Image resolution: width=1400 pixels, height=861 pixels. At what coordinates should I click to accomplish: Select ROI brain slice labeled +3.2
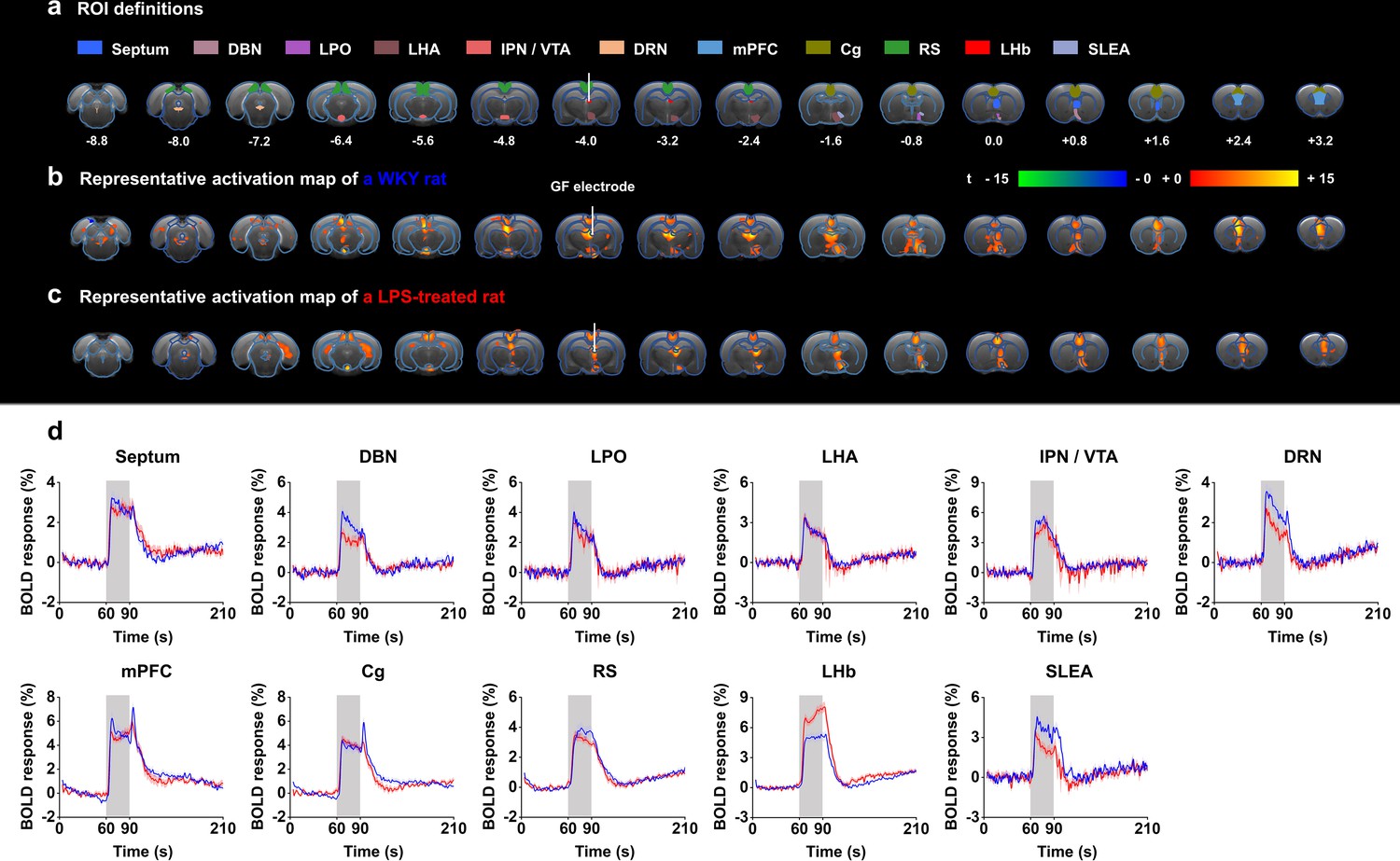(x=1320, y=101)
